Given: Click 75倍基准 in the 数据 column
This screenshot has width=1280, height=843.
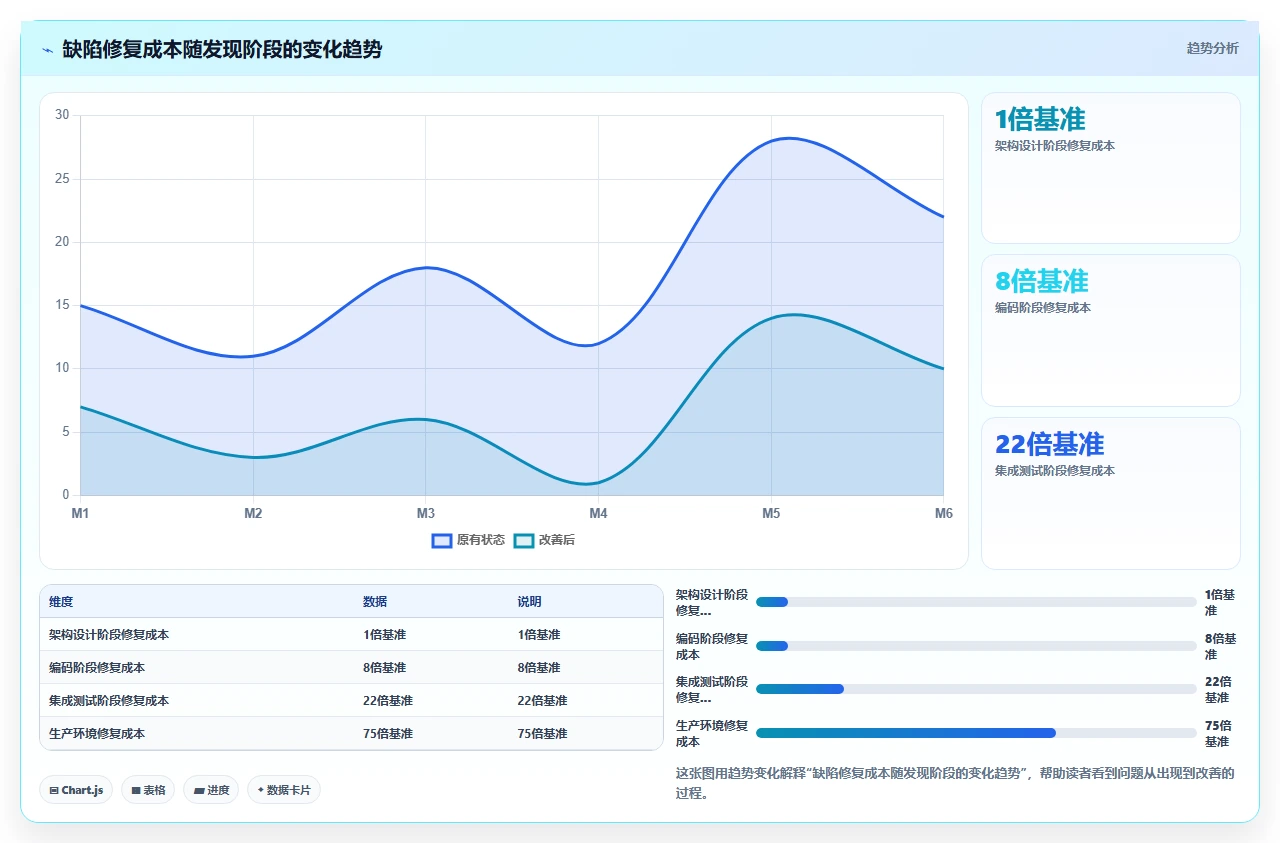Looking at the screenshot, I should pos(388,734).
